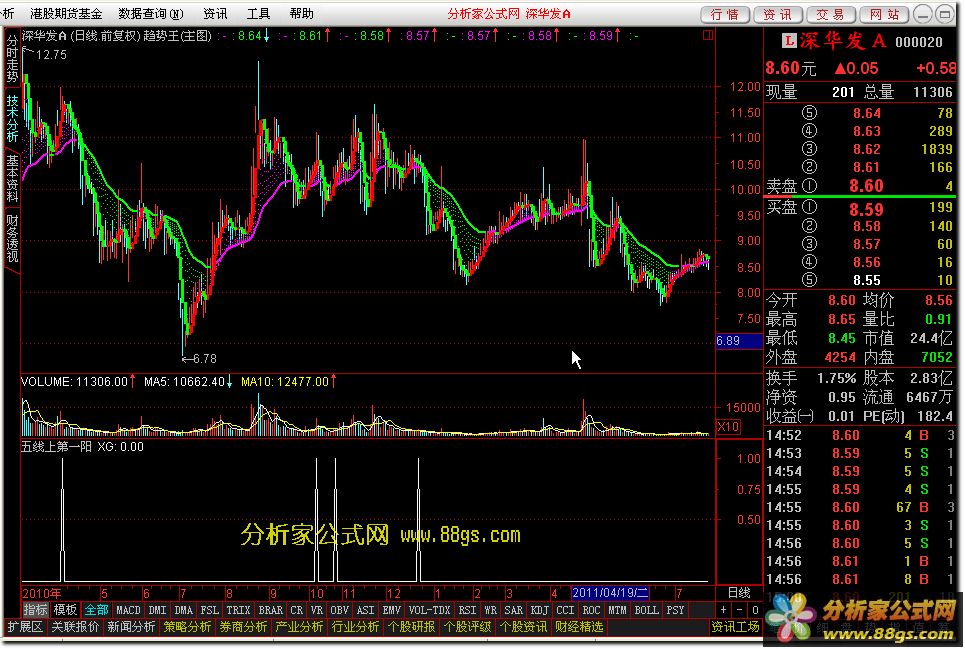This screenshot has height=649, width=965.
Task: Open the 财经精选 tab
Action: coord(579,627)
